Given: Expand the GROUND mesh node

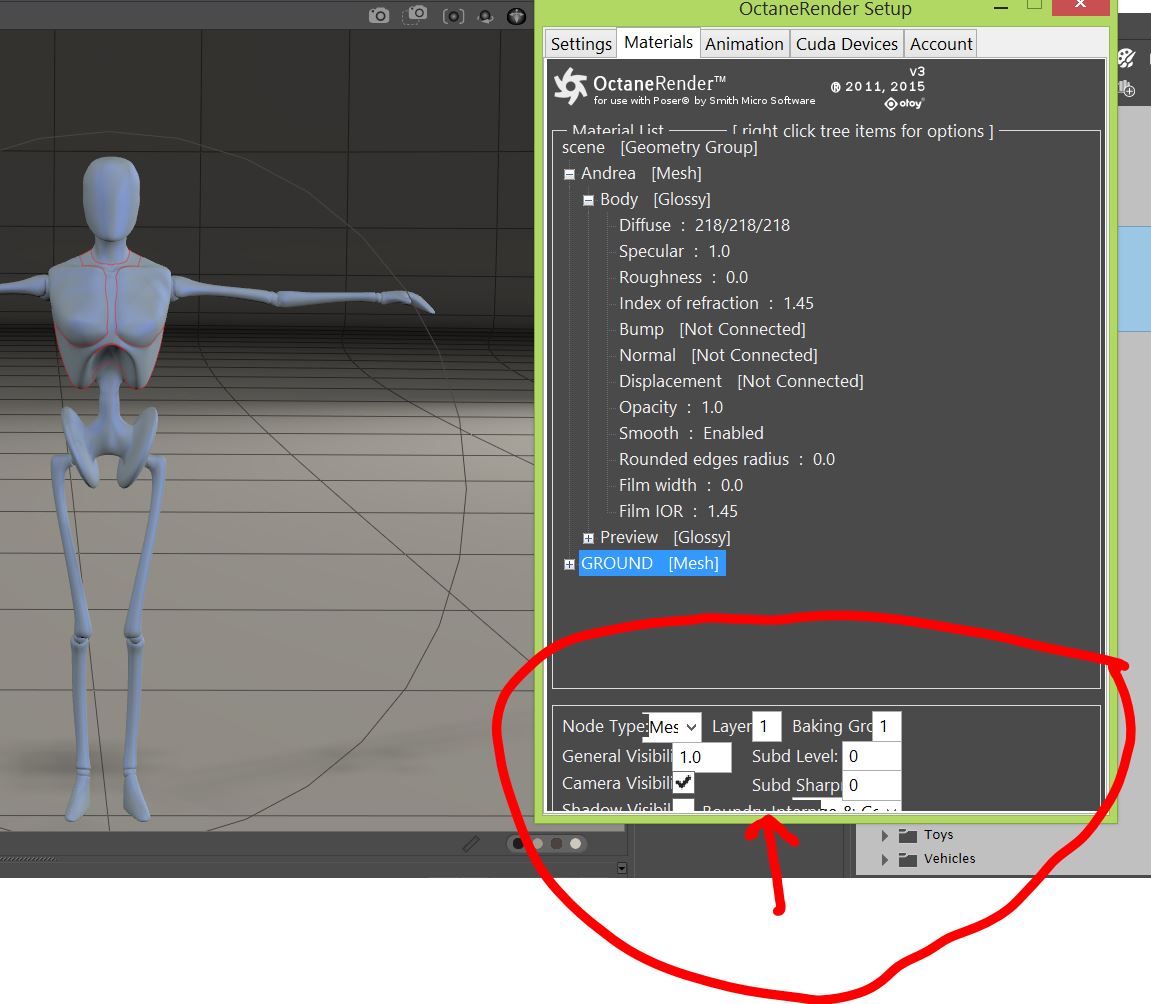Looking at the screenshot, I should [569, 564].
